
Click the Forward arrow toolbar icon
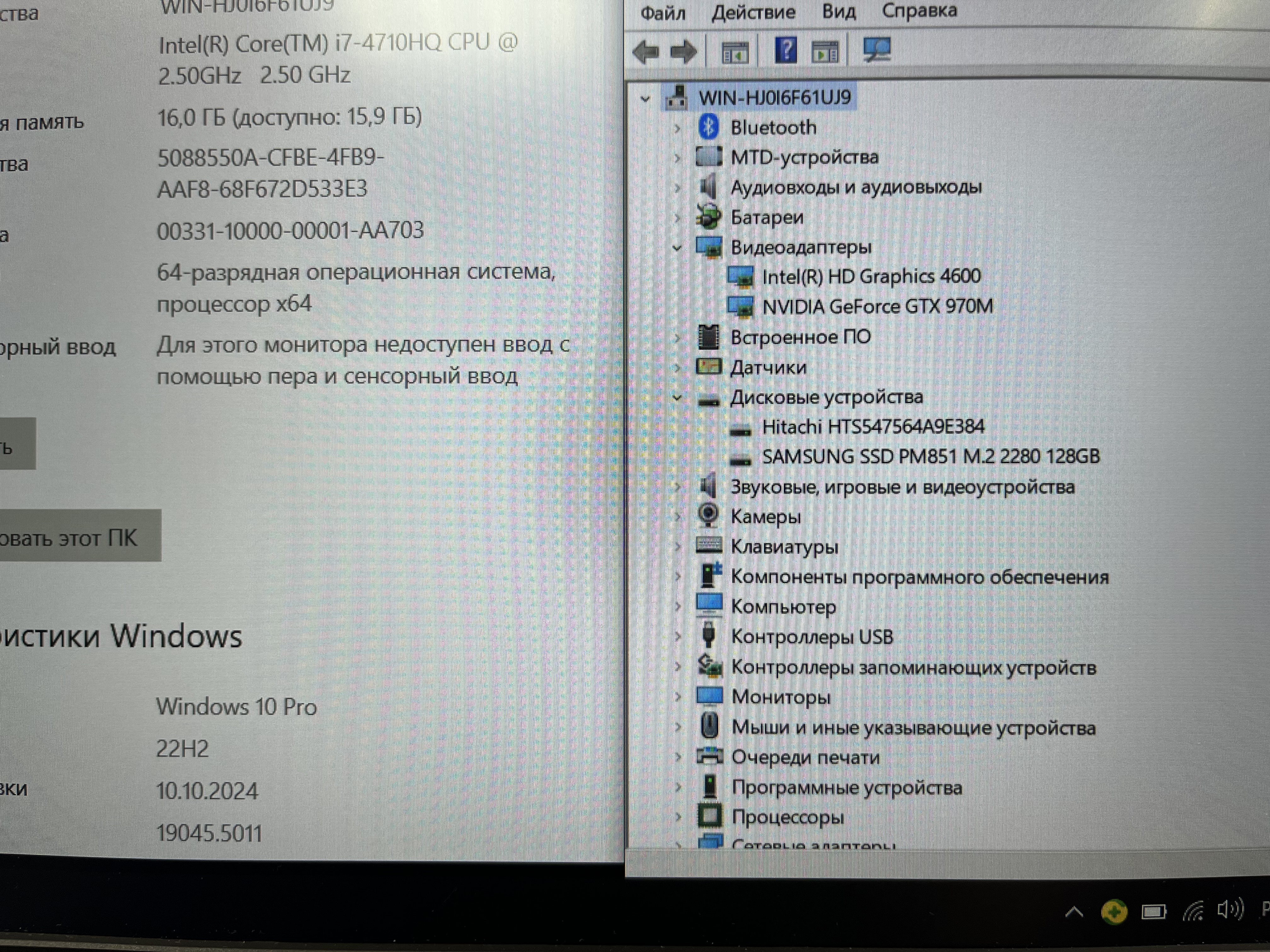683,52
